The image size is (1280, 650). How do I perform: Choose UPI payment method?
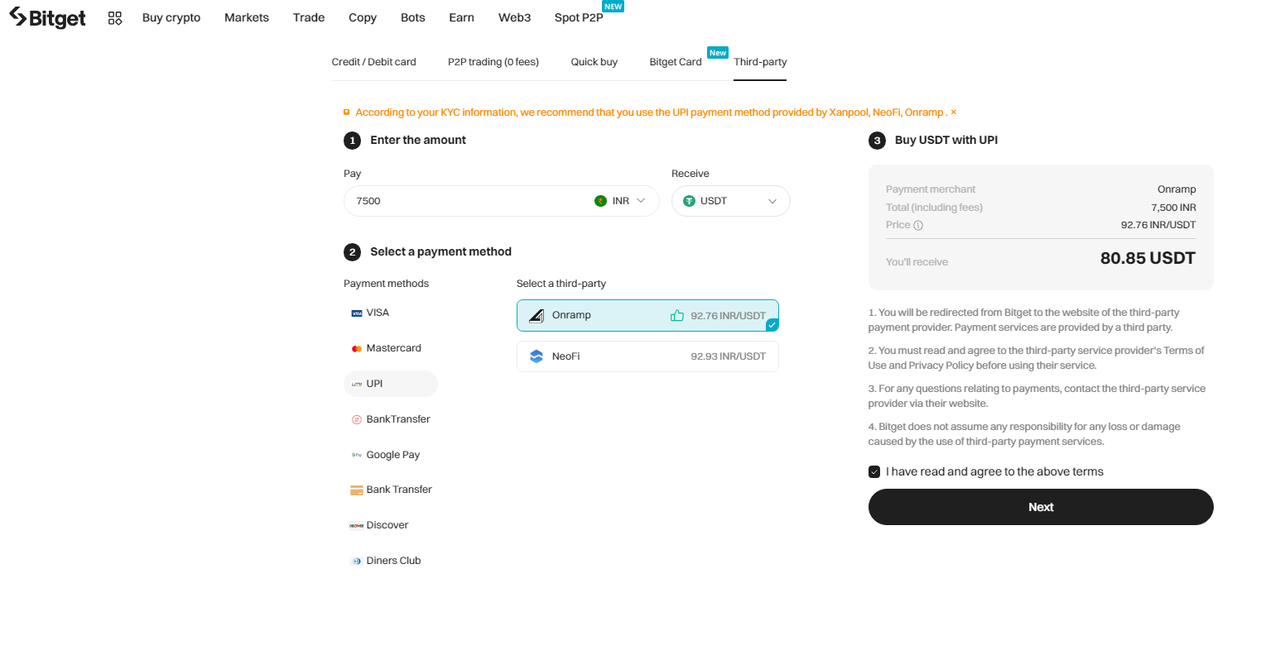click(391, 384)
